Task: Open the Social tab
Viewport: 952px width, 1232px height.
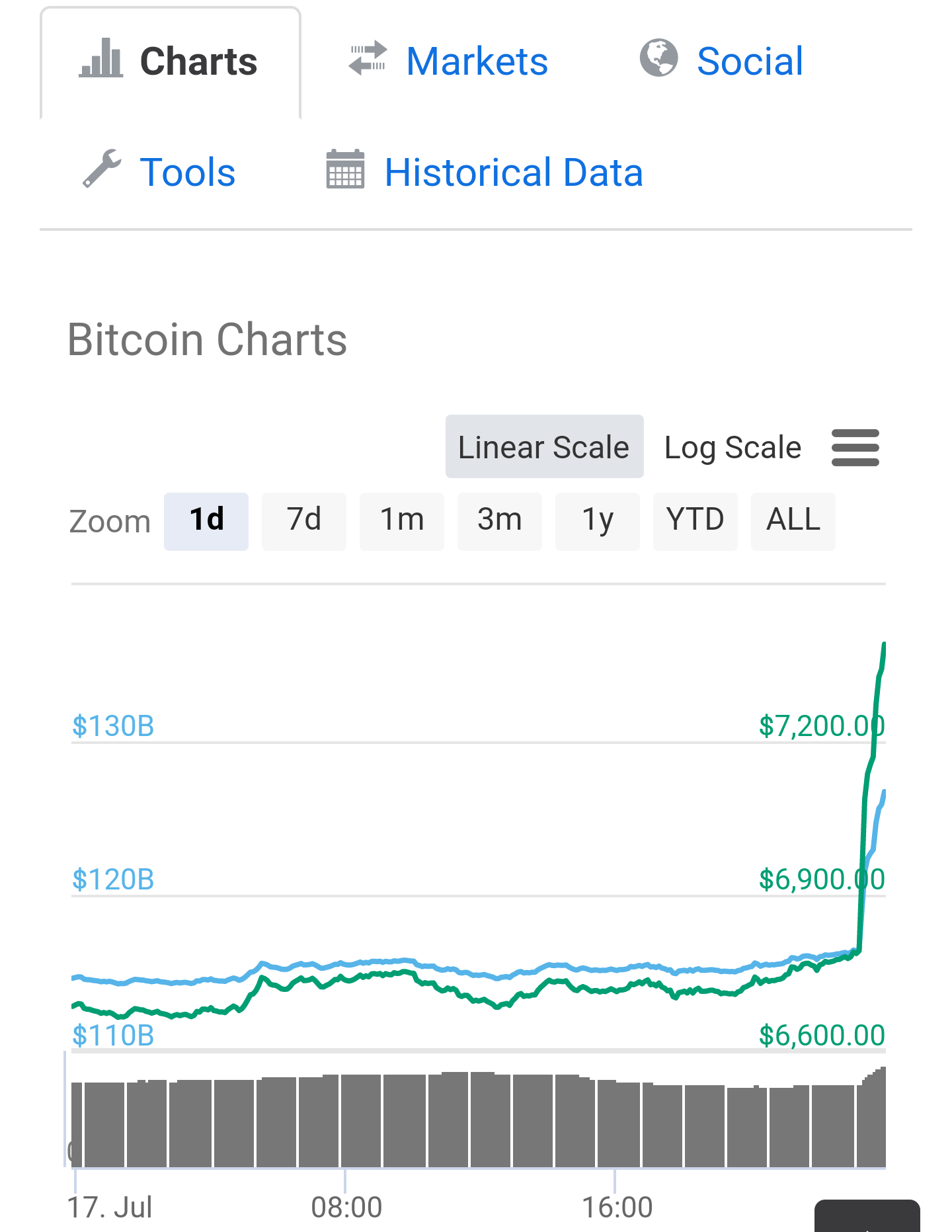Action: (x=750, y=62)
